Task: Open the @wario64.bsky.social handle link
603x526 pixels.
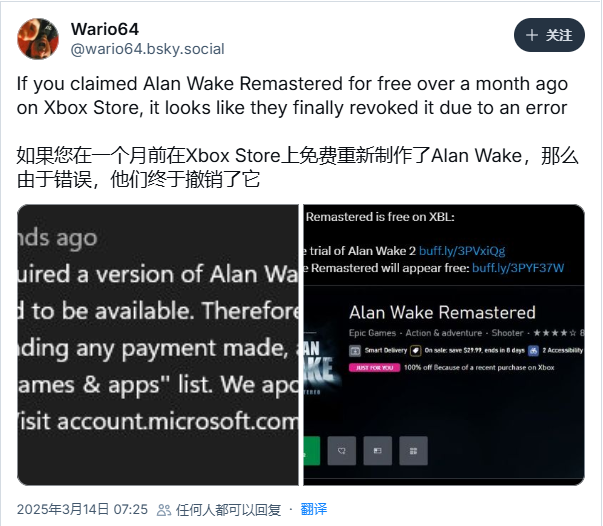Action: 147,49
